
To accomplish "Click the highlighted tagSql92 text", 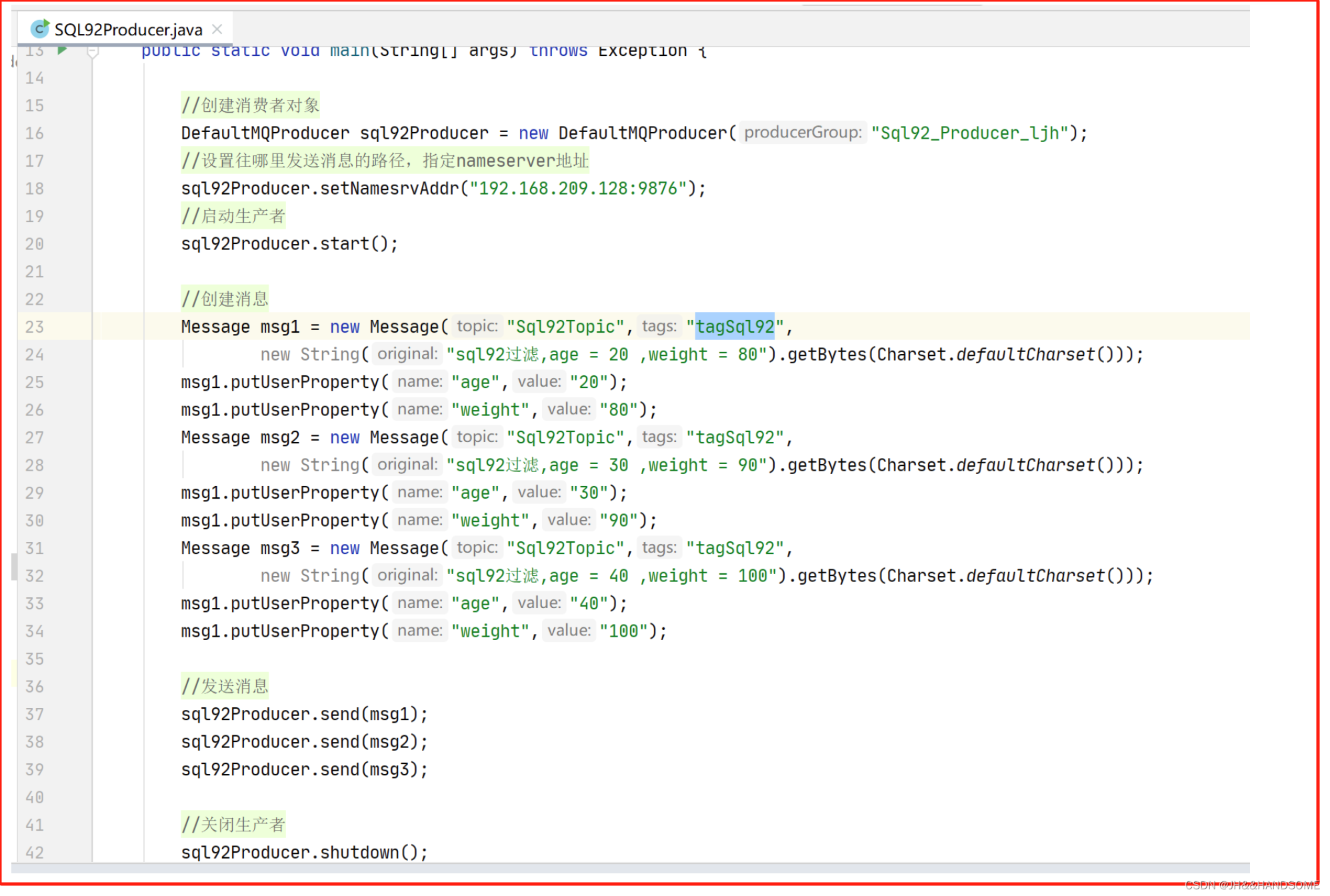I will coord(735,327).
